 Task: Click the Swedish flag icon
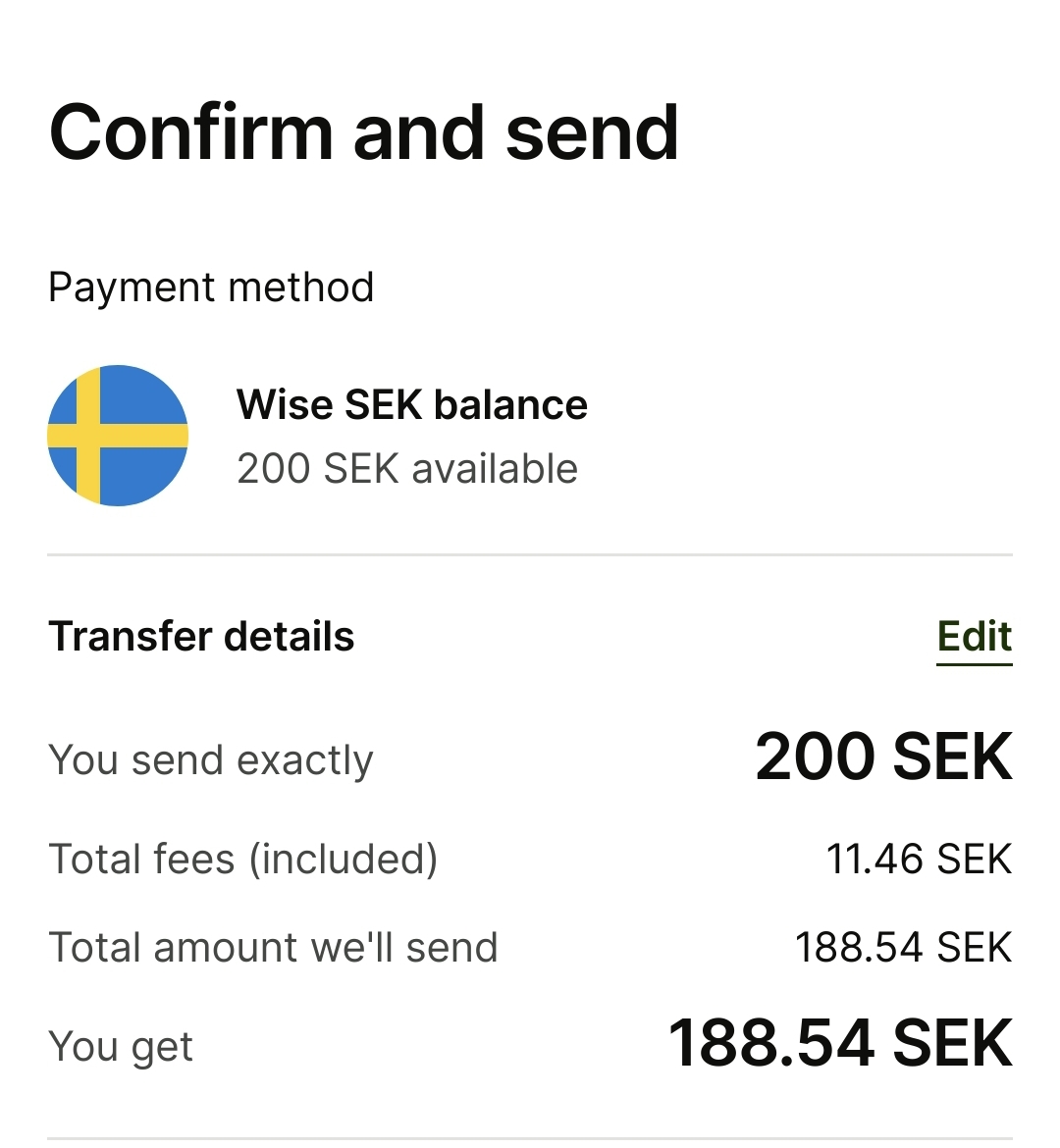coord(118,436)
